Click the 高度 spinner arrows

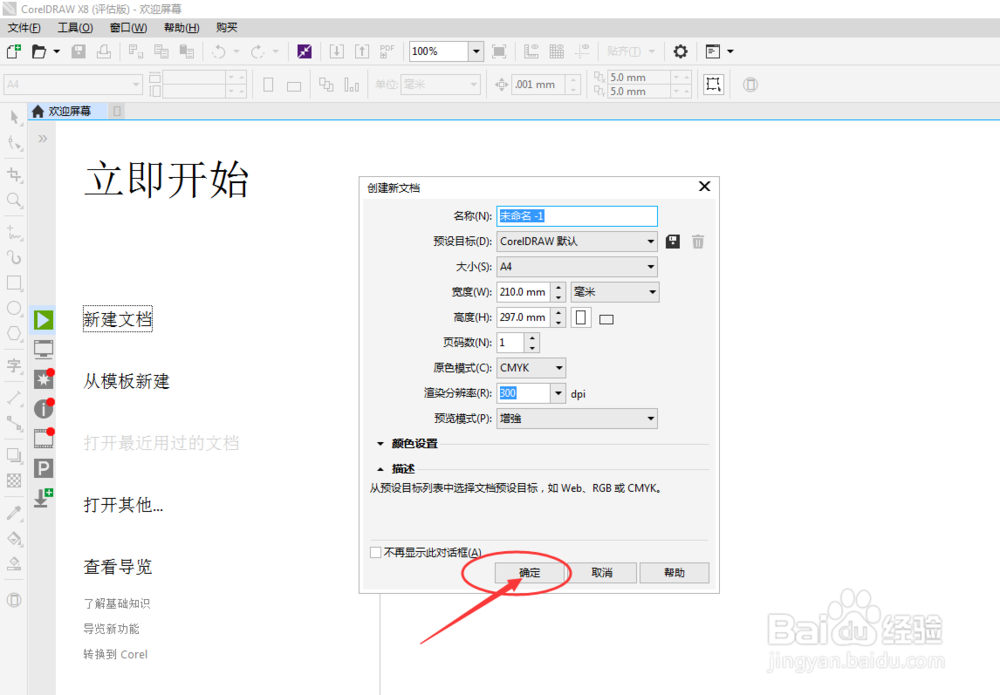(x=558, y=317)
